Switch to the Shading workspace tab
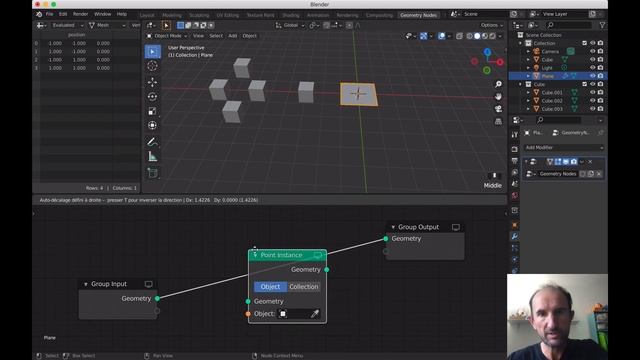The image size is (640, 360). (x=291, y=15)
